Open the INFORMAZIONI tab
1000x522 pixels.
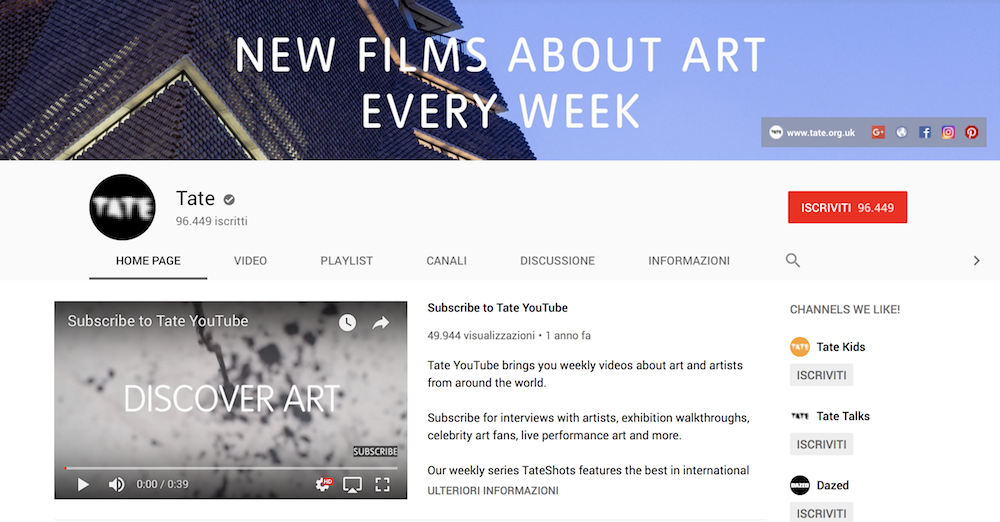tap(689, 260)
